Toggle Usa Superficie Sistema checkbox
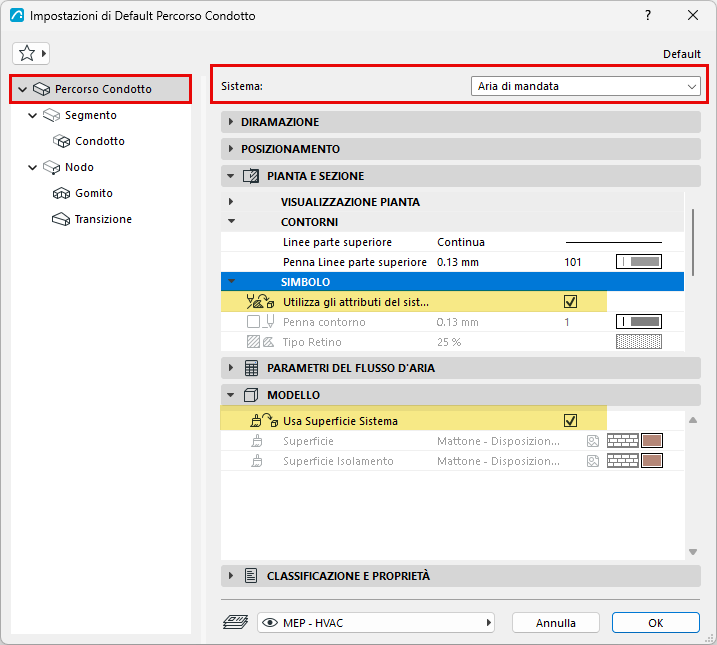Viewport: 717px width, 645px height. coord(570,421)
